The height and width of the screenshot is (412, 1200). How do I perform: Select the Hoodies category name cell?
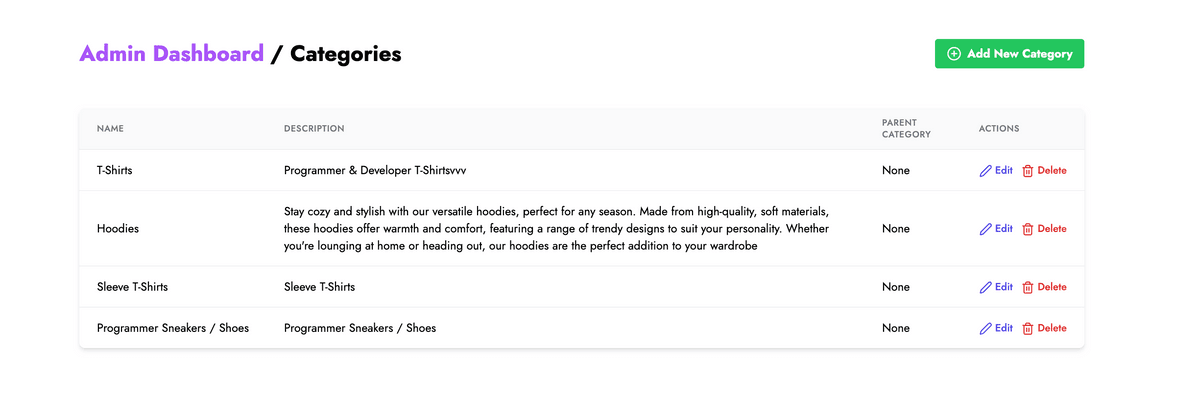(x=118, y=229)
